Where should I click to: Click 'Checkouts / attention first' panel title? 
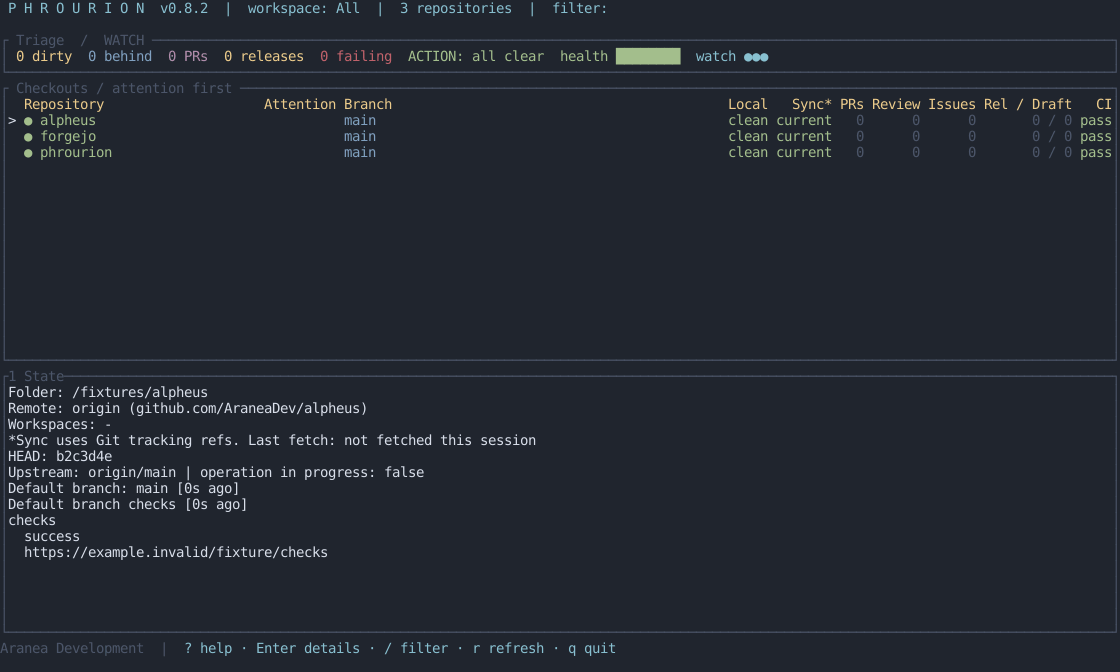click(x=124, y=89)
